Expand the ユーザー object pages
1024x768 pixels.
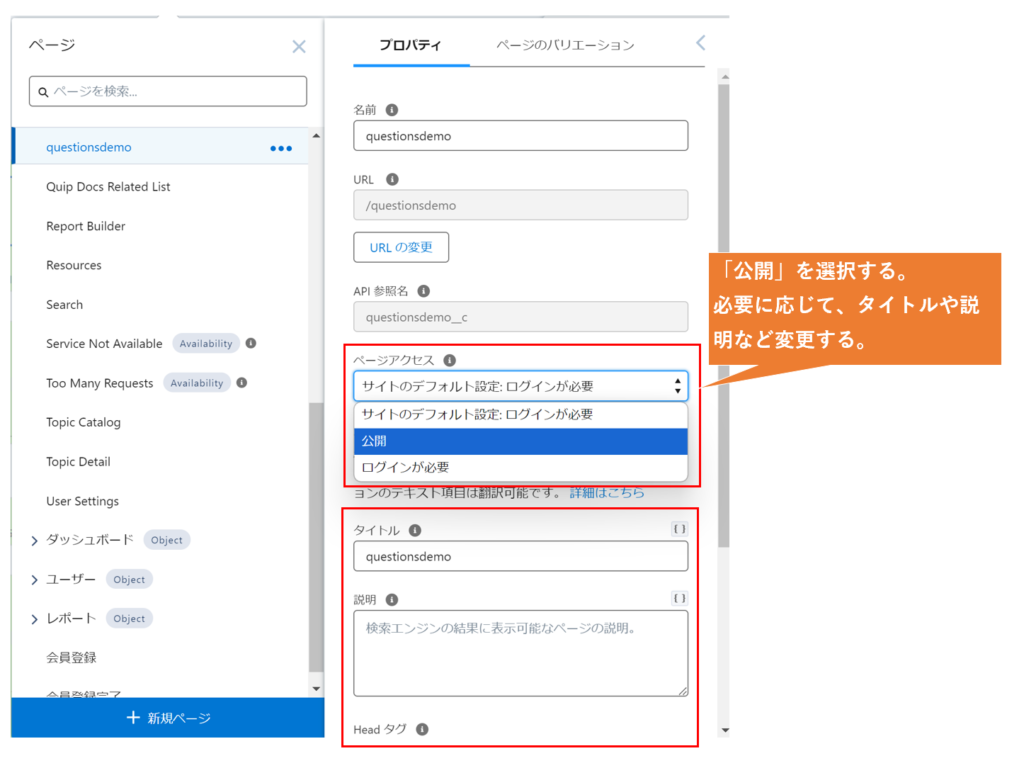pos(34,580)
